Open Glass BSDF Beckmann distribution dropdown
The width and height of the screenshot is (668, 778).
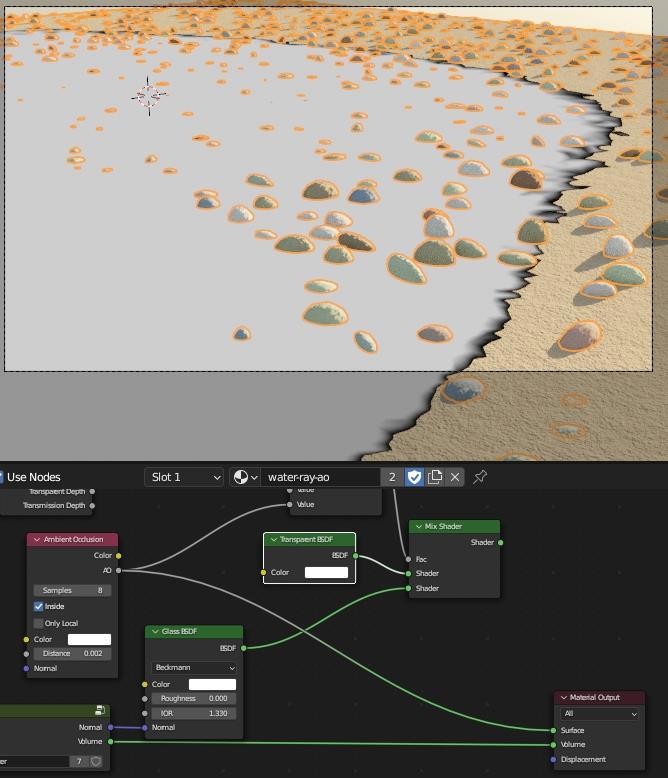click(194, 667)
